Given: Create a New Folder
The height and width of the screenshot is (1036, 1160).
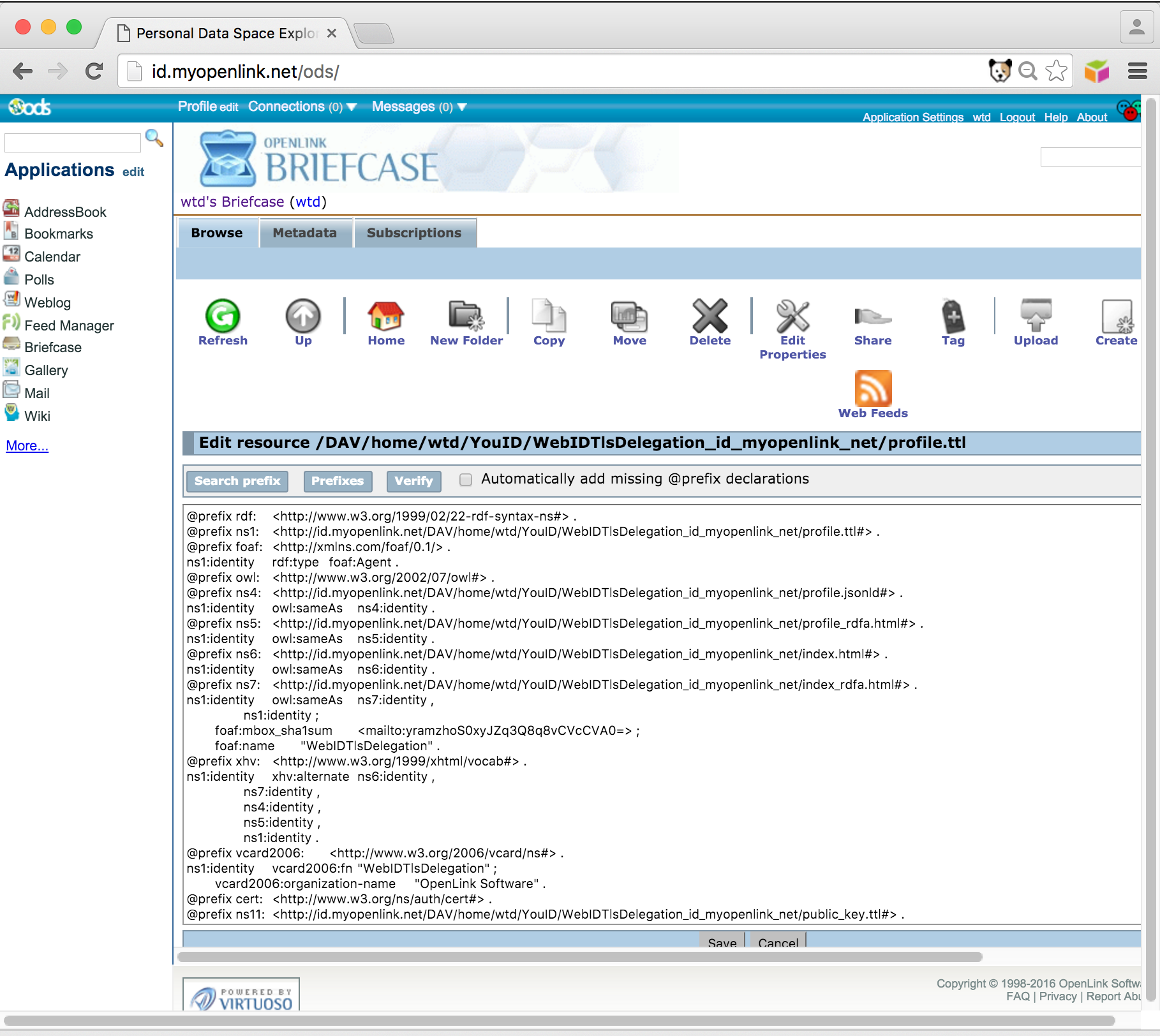Looking at the screenshot, I should 466,316.
